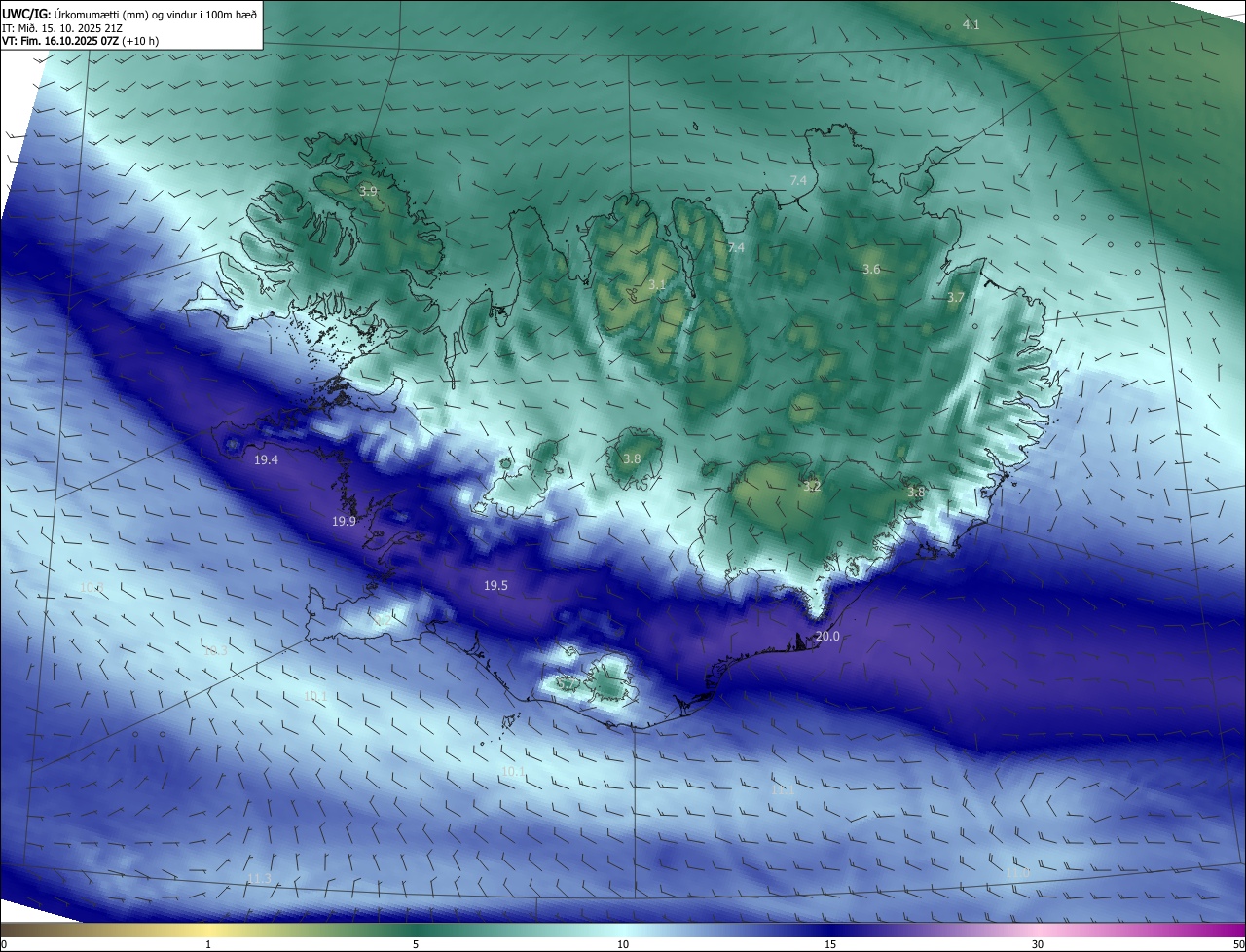Click the 5 tick on the color scale

pos(416,944)
